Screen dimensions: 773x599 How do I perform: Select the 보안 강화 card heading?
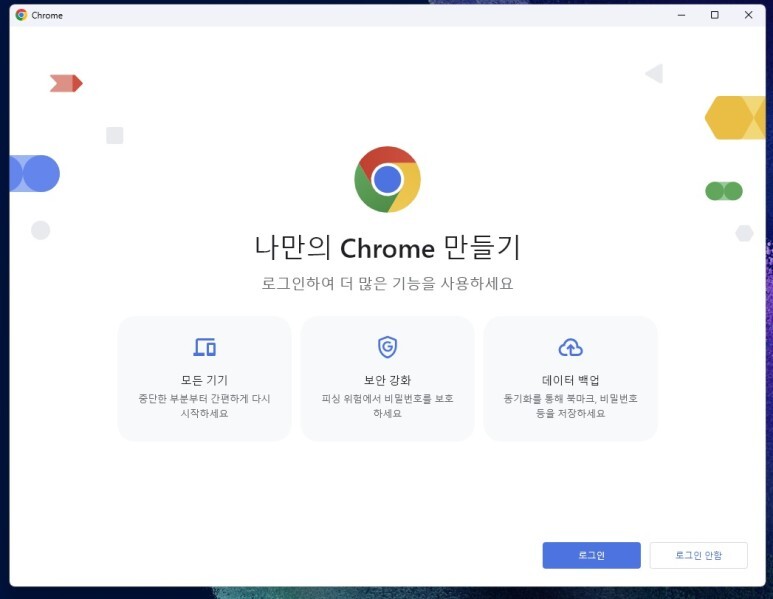(x=387, y=380)
